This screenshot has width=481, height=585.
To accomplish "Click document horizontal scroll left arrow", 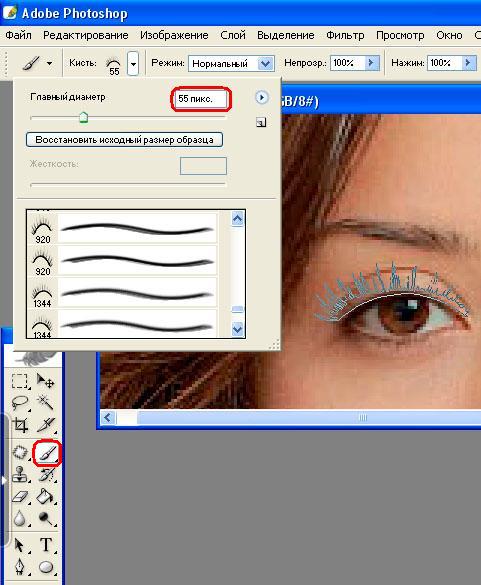I will 108,417.
